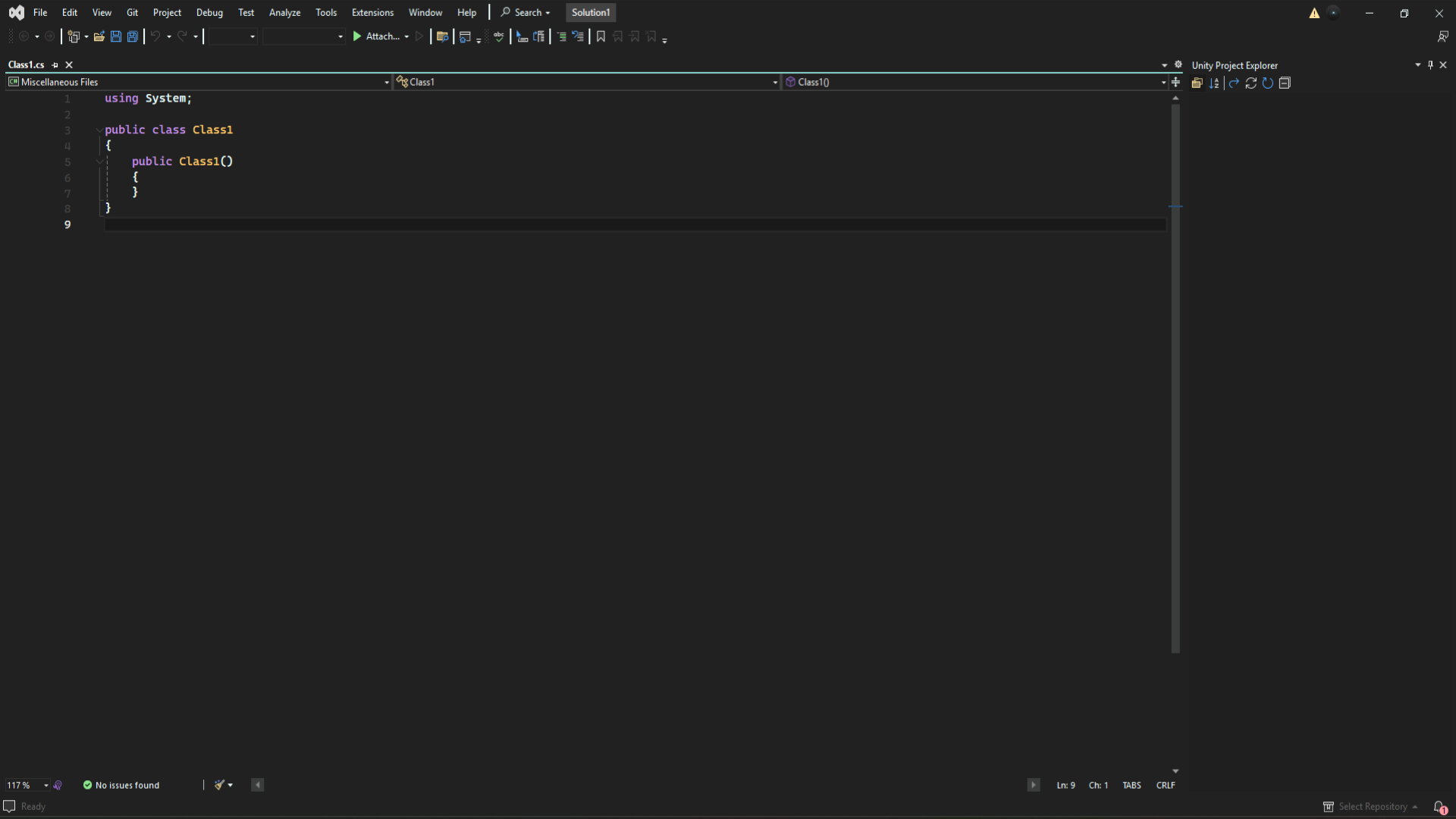Image resolution: width=1456 pixels, height=819 pixels.
Task: Click the Undo icon on toolbar
Action: (156, 36)
